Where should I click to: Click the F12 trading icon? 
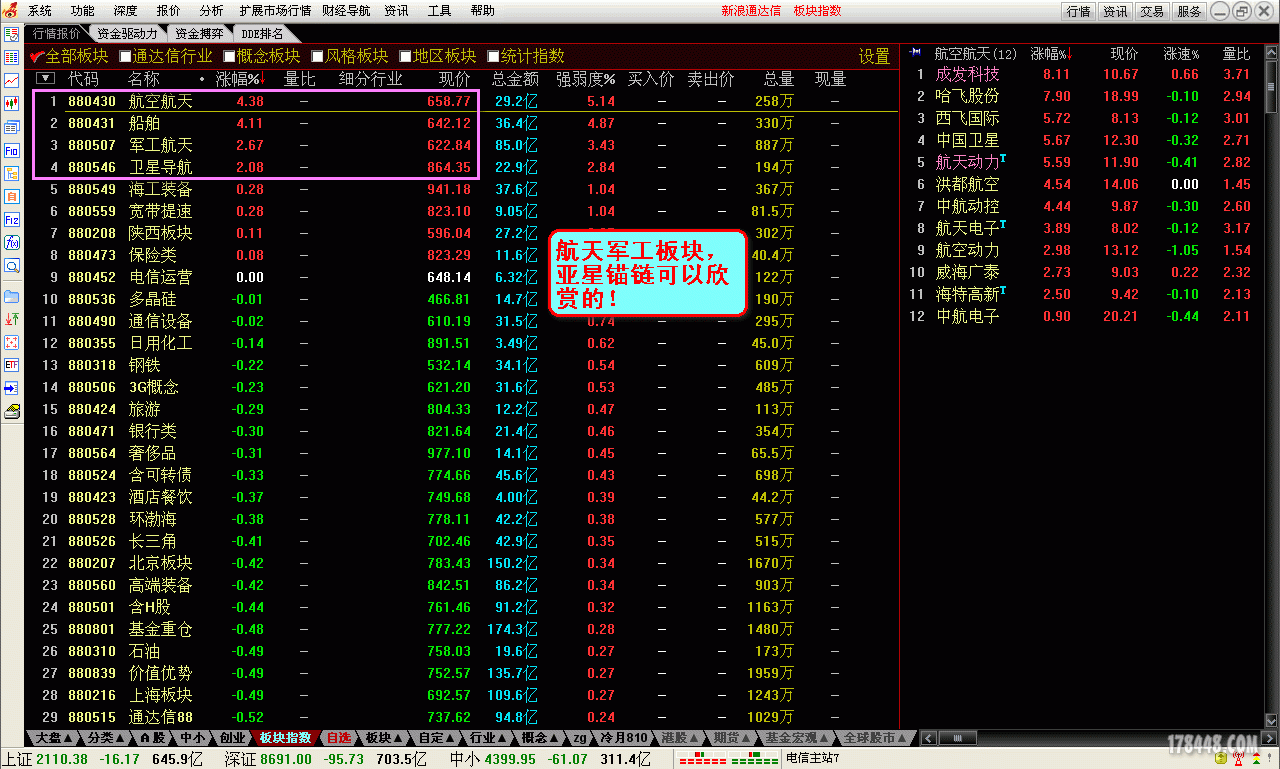pyautogui.click(x=11, y=220)
